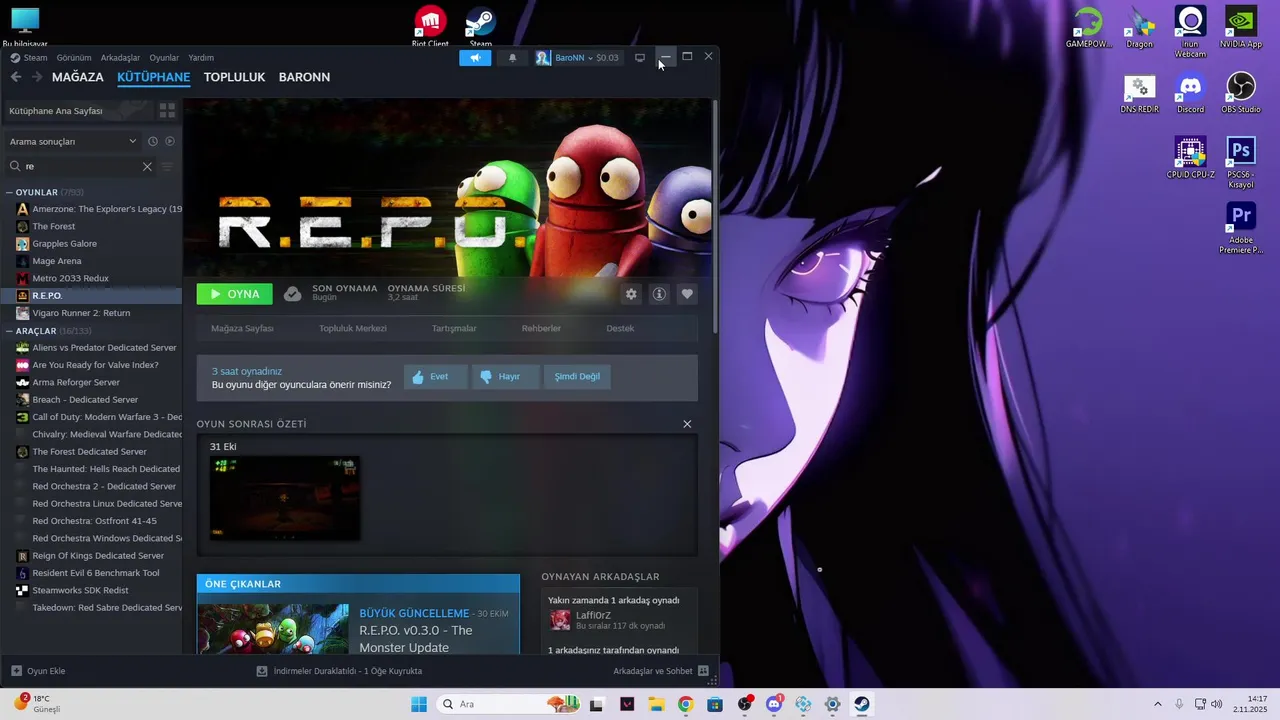Open NVIDIA App desktop shortcut
The height and width of the screenshot is (720, 1280).
click(x=1241, y=27)
